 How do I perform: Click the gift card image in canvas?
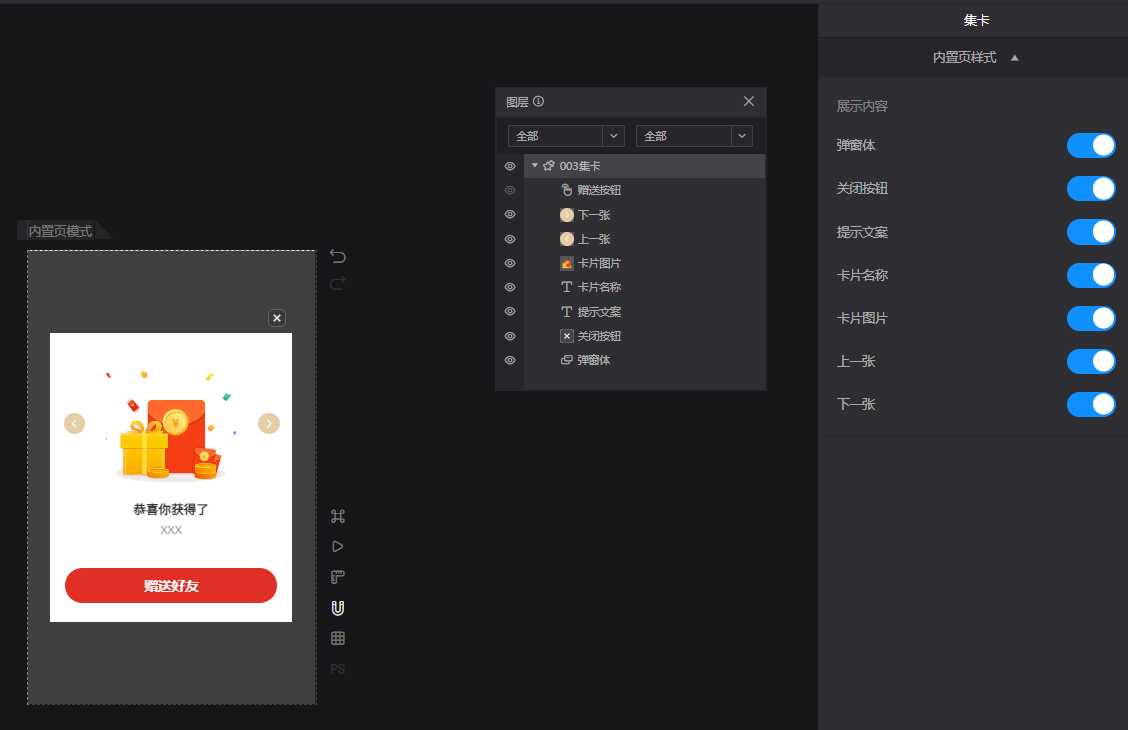pyautogui.click(x=171, y=426)
